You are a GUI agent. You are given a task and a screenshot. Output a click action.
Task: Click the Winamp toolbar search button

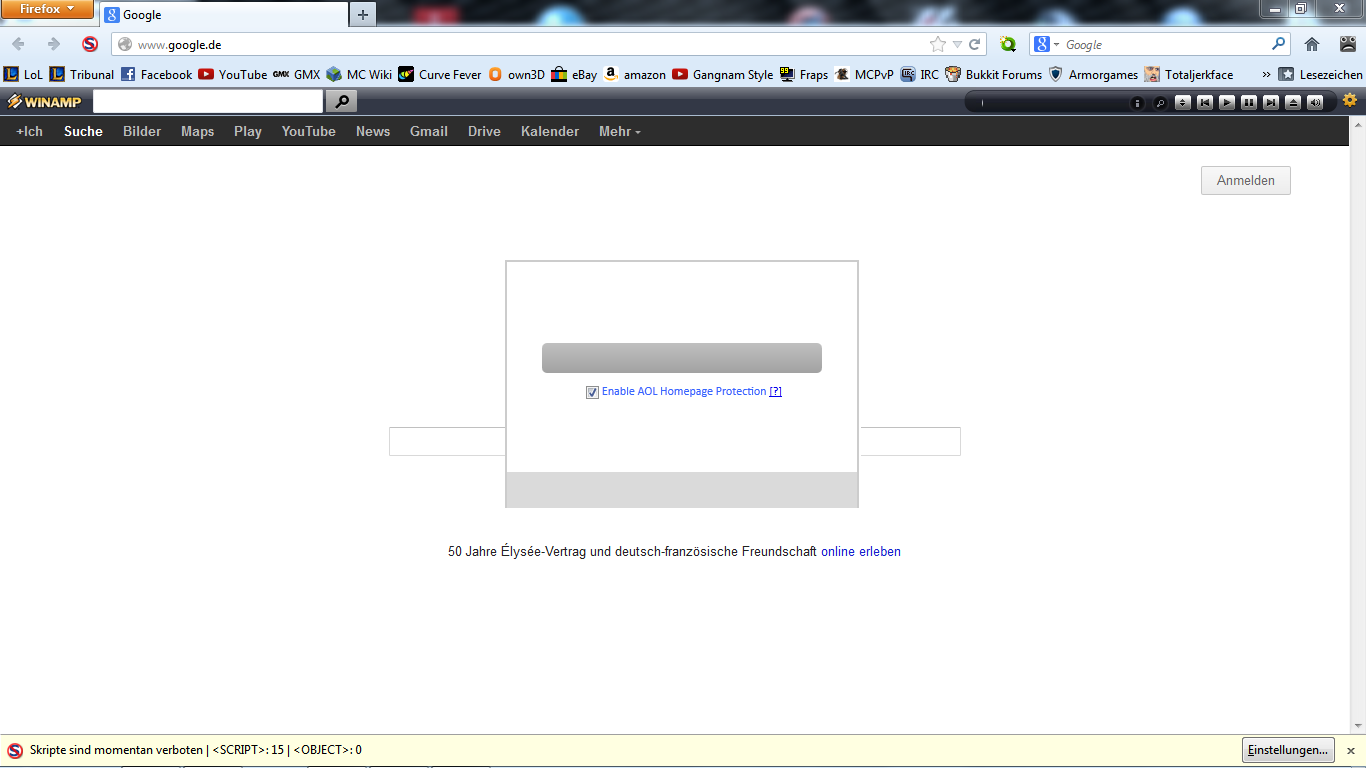coord(341,101)
